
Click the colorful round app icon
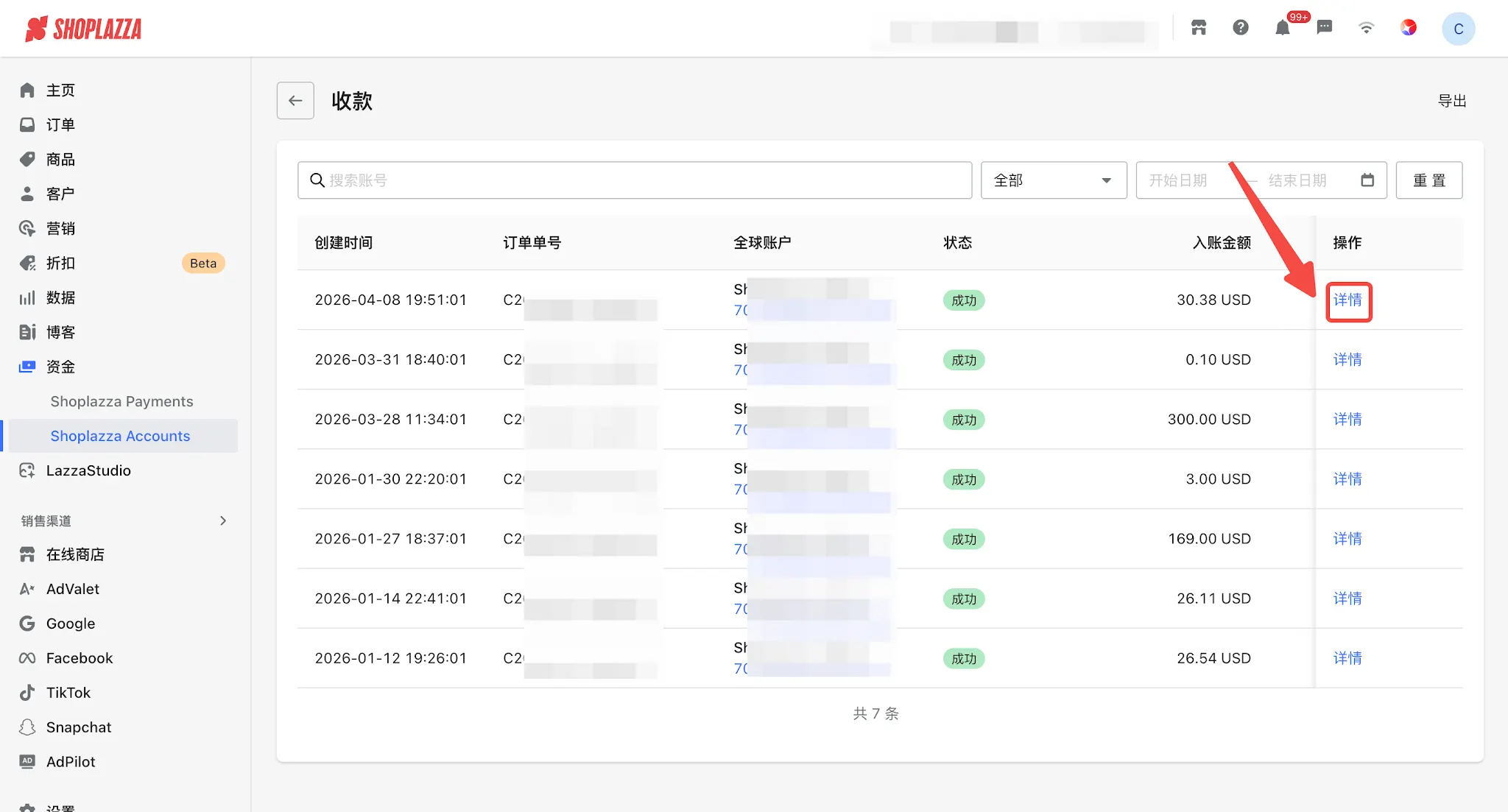1409,28
